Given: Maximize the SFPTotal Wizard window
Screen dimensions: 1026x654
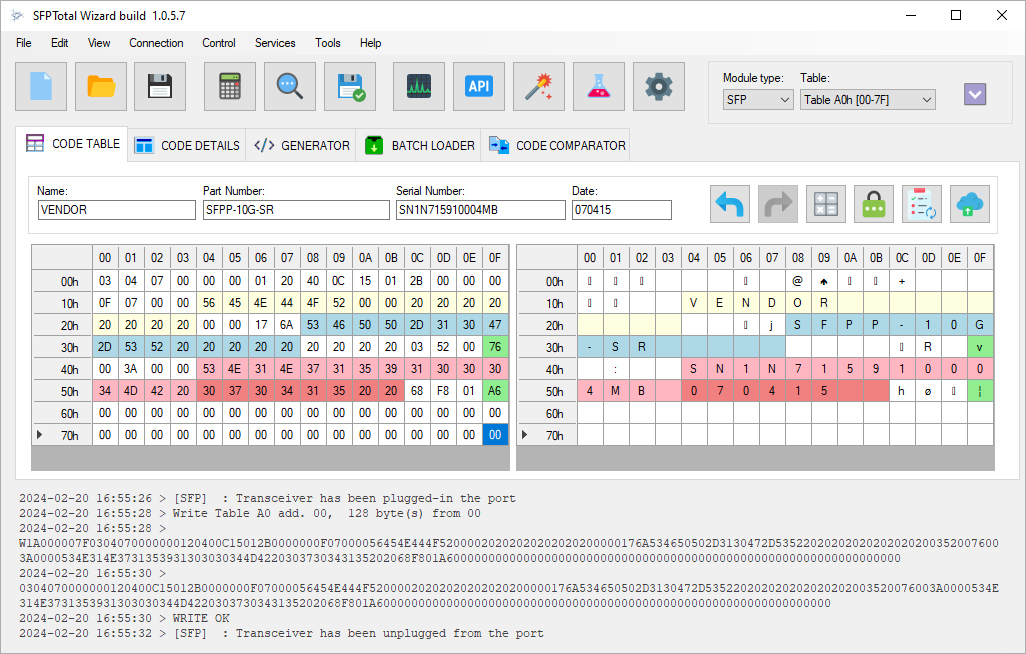Looking at the screenshot, I should pyautogui.click(x=956, y=15).
